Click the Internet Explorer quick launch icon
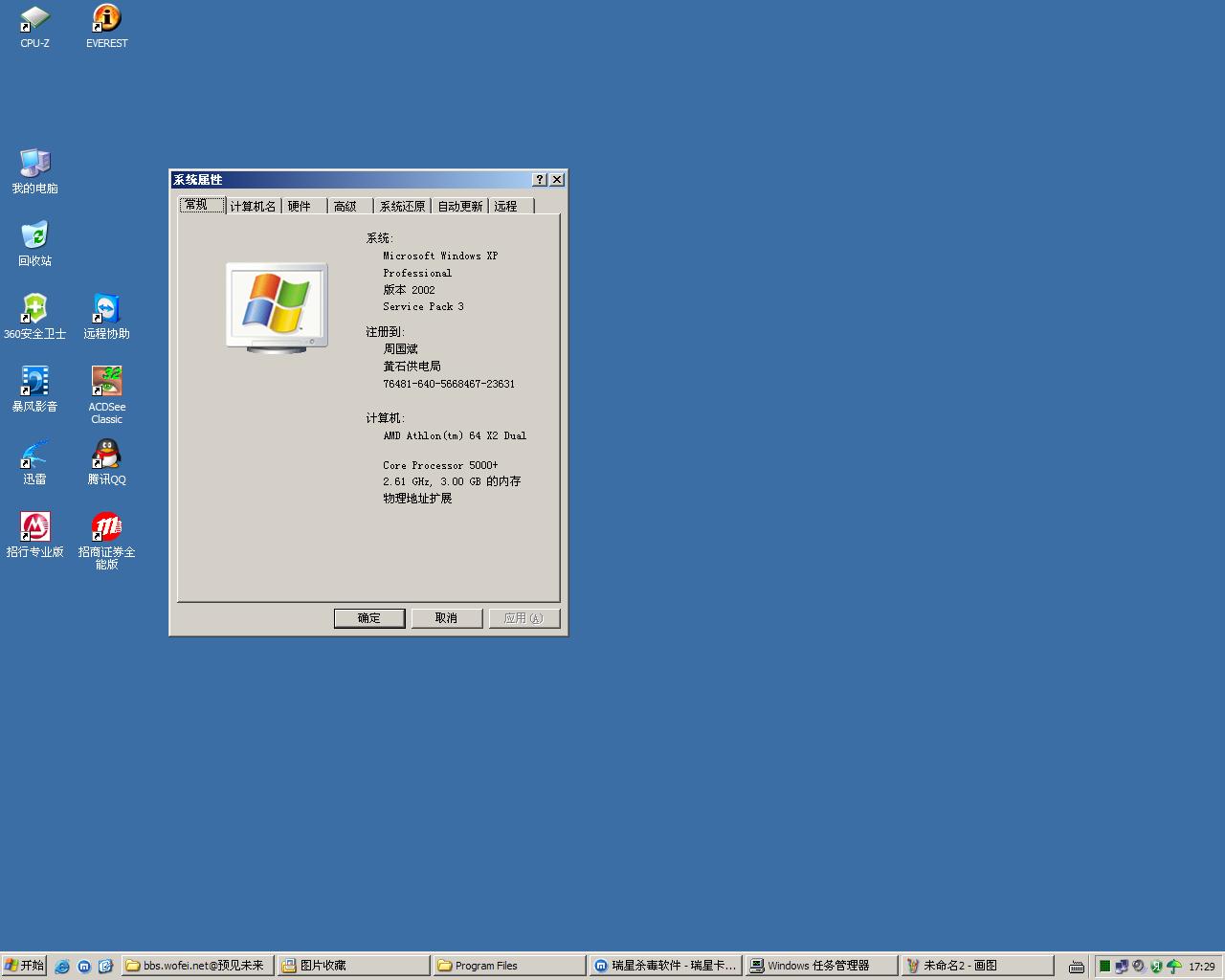Viewport: 1225px width, 980px height. [62, 966]
